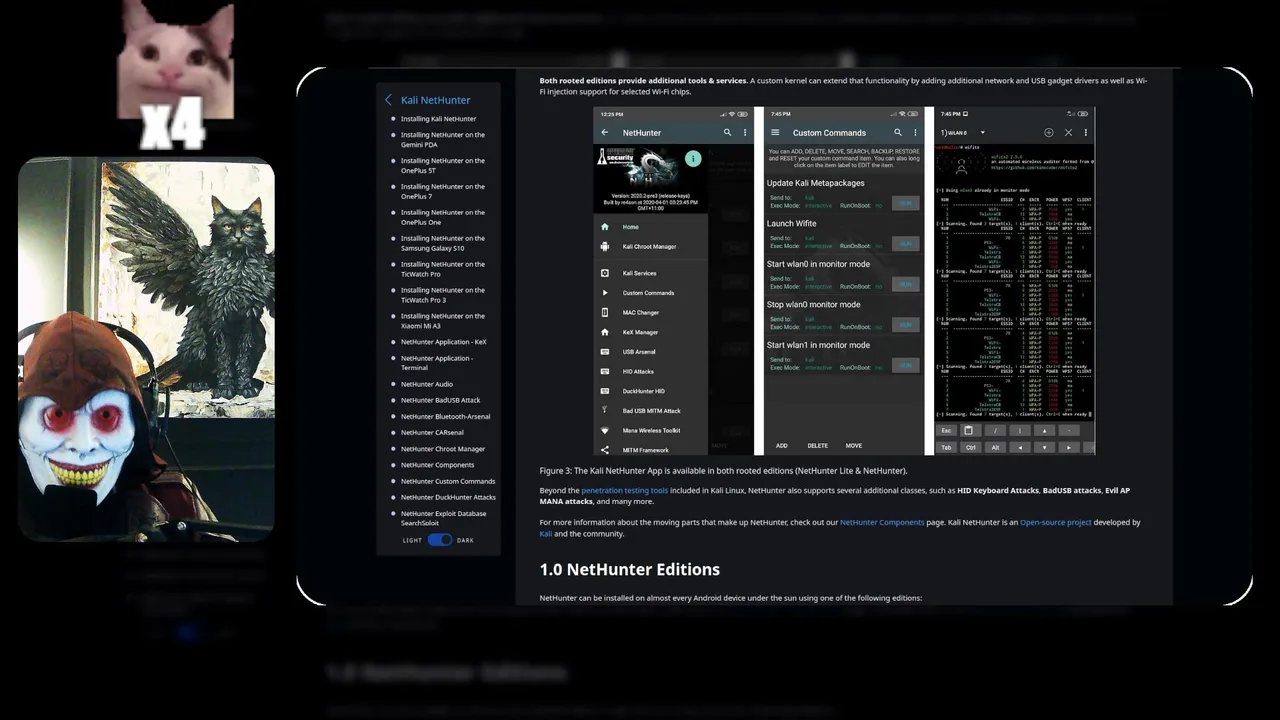This screenshot has height=720, width=1280.
Task: Click the cat x4 emote image
Action: point(176,75)
